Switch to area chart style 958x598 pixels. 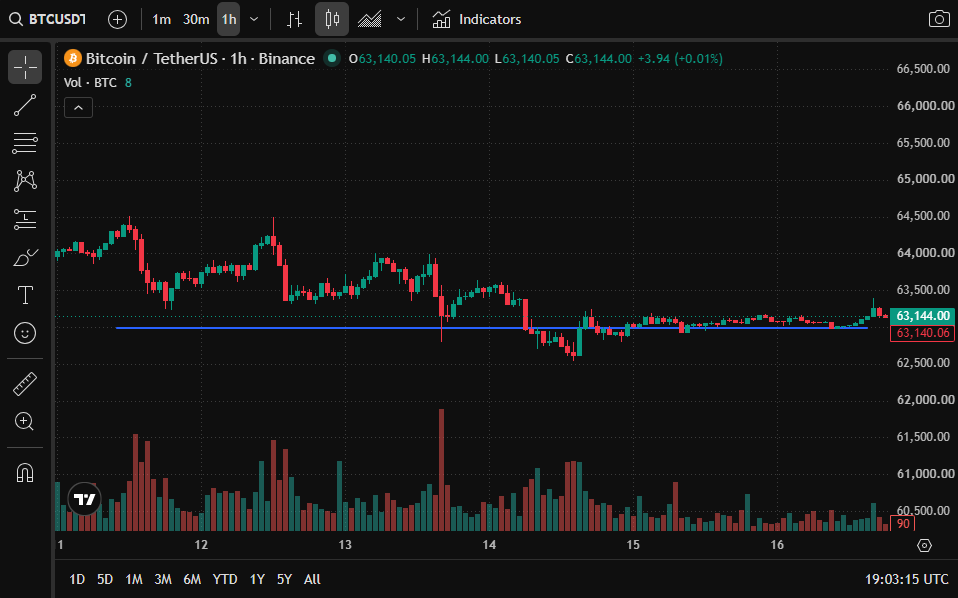tap(370, 20)
